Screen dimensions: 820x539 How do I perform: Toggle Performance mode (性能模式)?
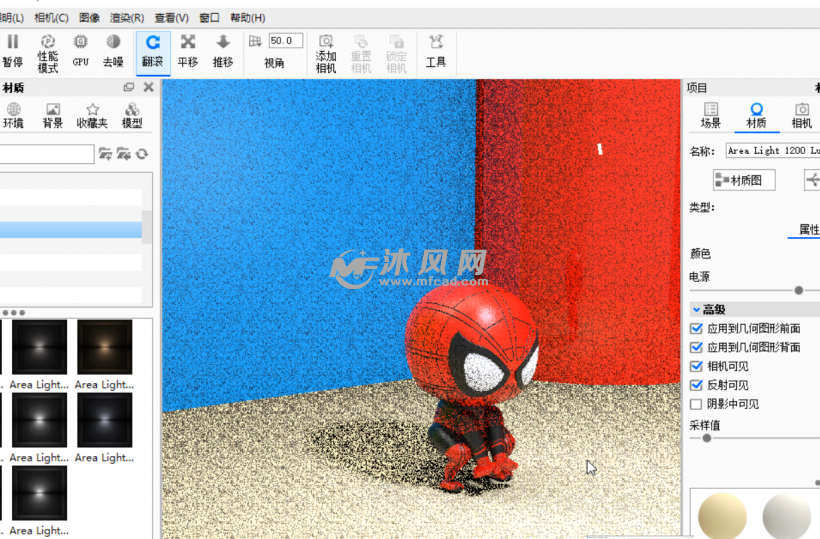point(48,53)
